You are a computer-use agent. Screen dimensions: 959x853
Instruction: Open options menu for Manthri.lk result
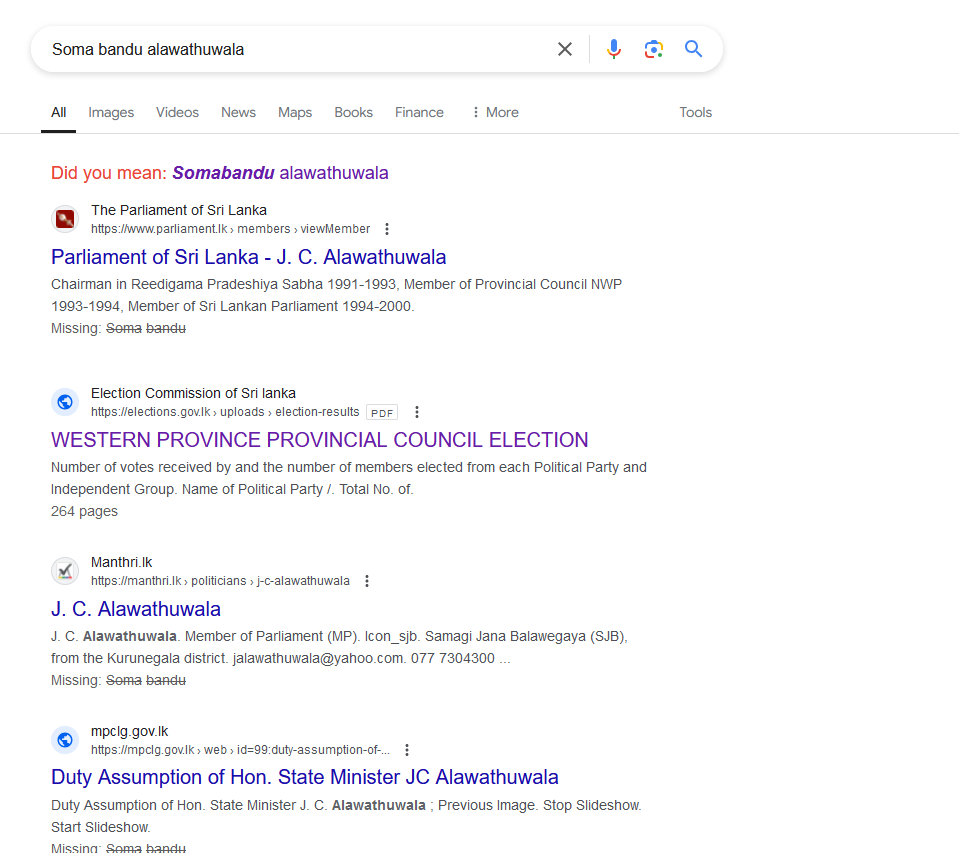pyautogui.click(x=366, y=581)
